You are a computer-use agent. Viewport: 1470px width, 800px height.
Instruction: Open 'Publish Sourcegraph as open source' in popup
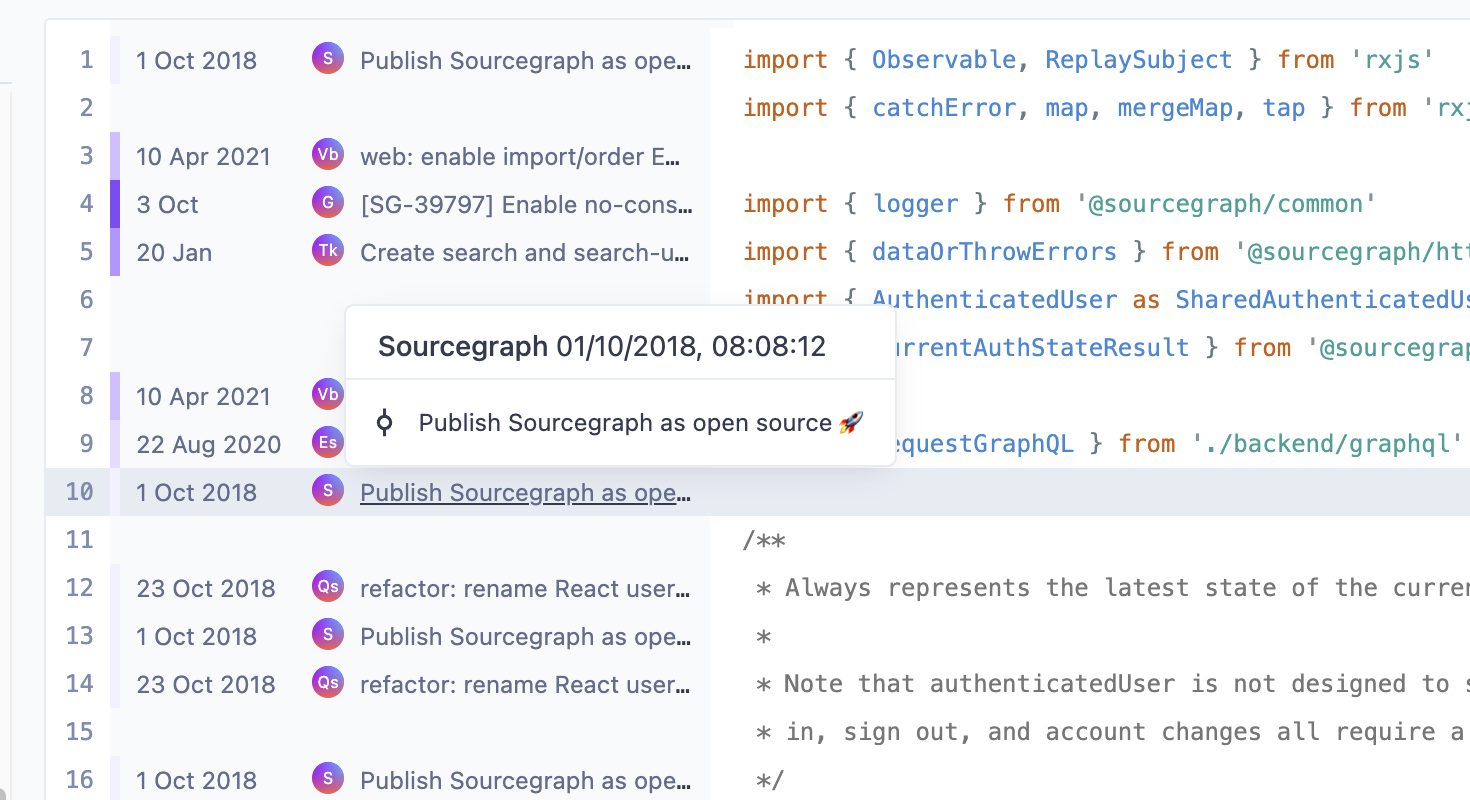tap(640, 423)
